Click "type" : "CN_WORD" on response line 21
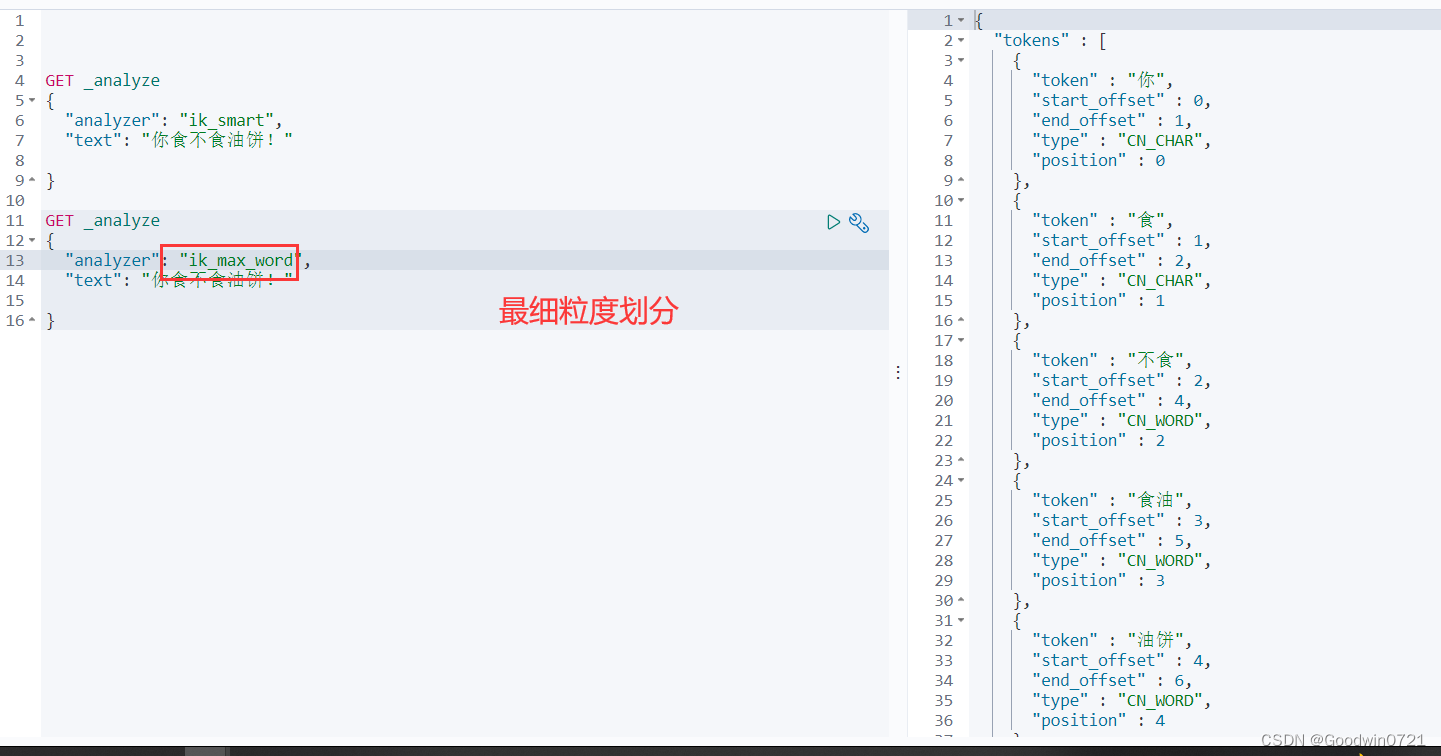This screenshot has width=1441, height=756. [1122, 420]
